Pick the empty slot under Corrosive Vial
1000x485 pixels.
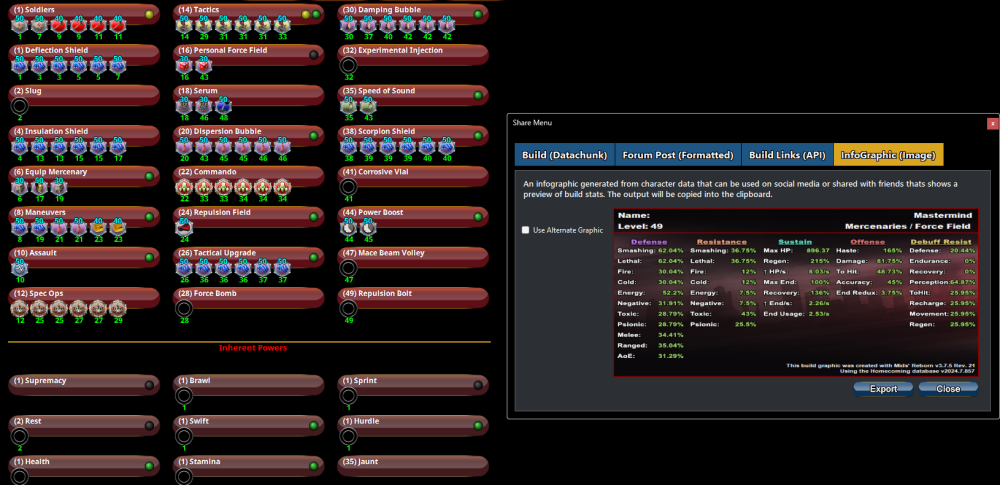348,186
